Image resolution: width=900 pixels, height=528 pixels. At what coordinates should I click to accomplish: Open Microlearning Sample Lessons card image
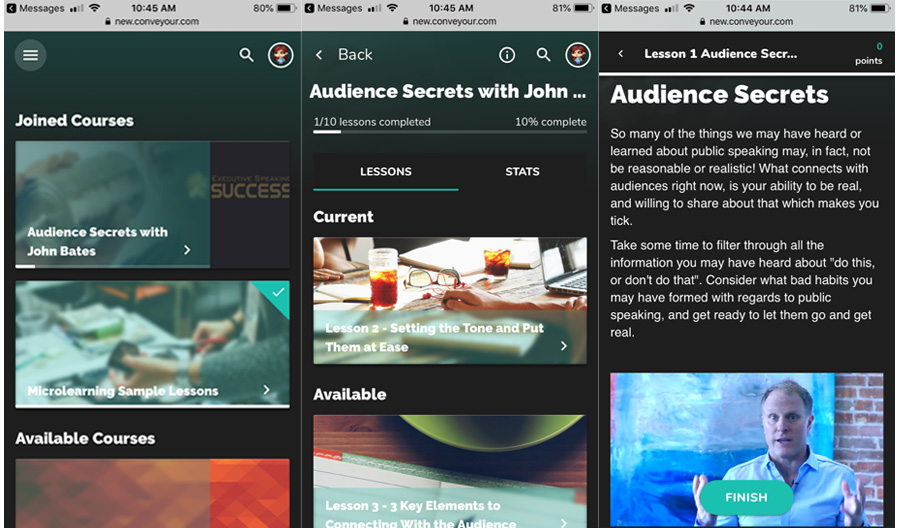[x=152, y=344]
